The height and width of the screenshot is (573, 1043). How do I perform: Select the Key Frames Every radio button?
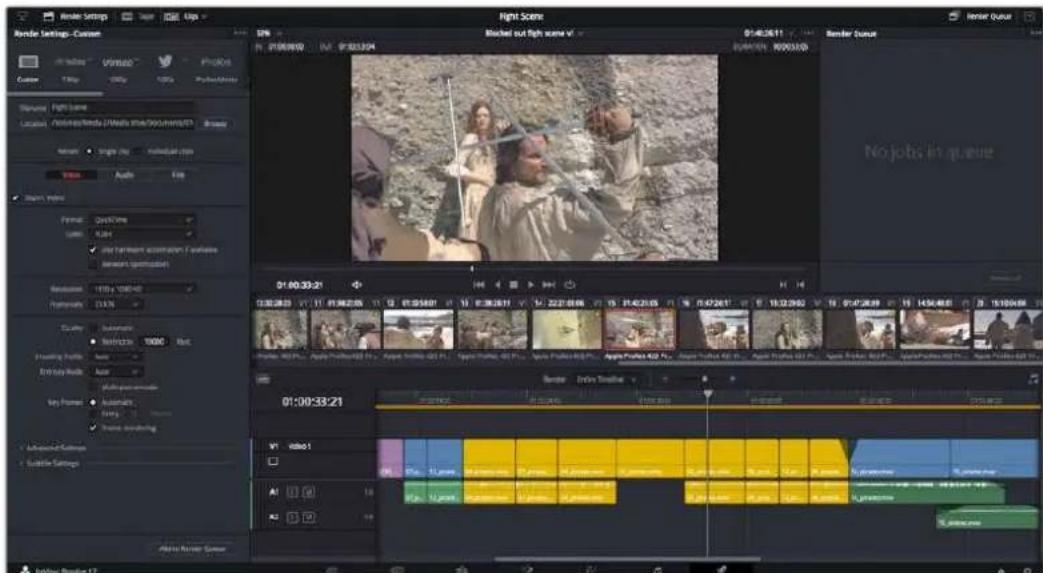93,414
